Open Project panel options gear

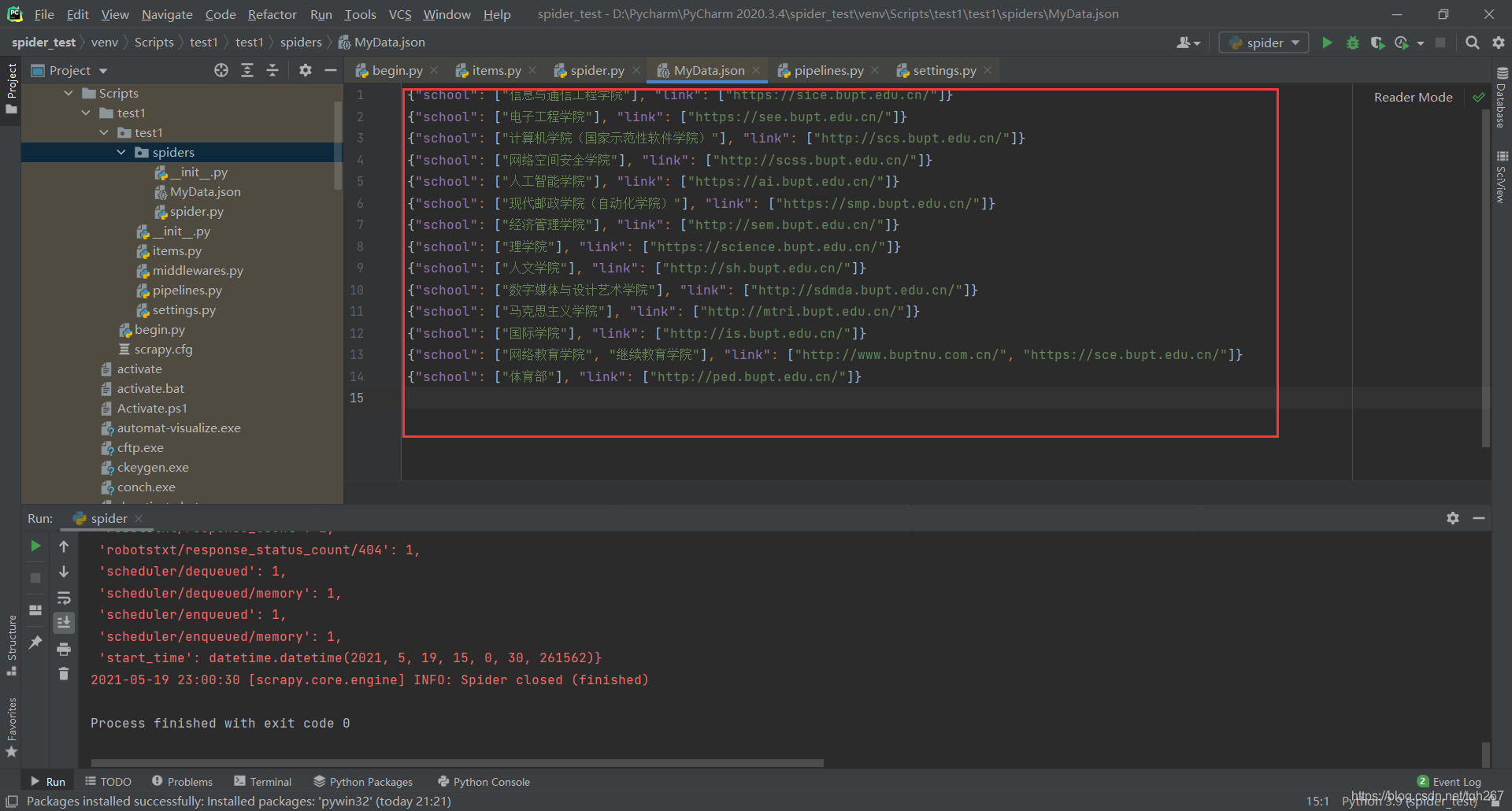306,70
